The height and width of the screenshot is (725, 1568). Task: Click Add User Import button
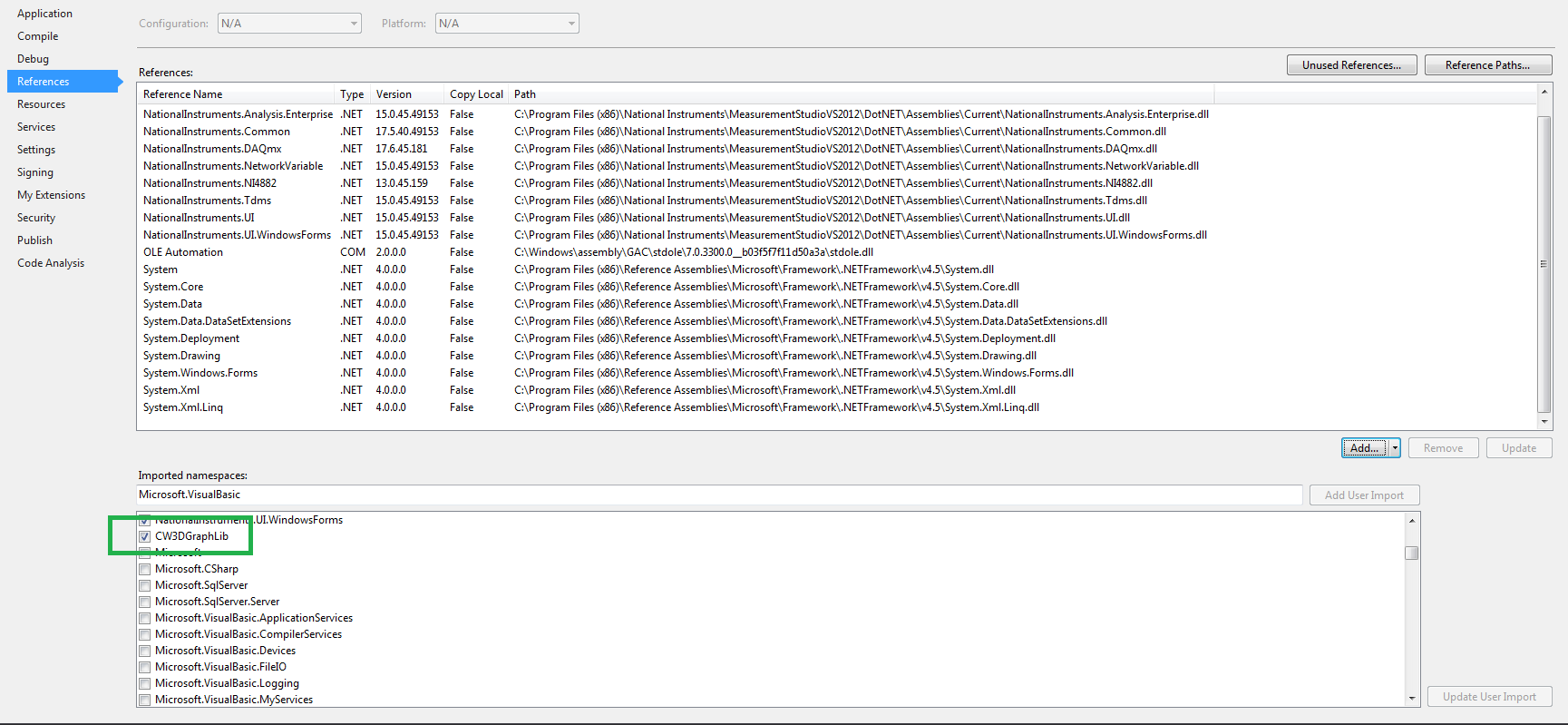tap(1364, 495)
